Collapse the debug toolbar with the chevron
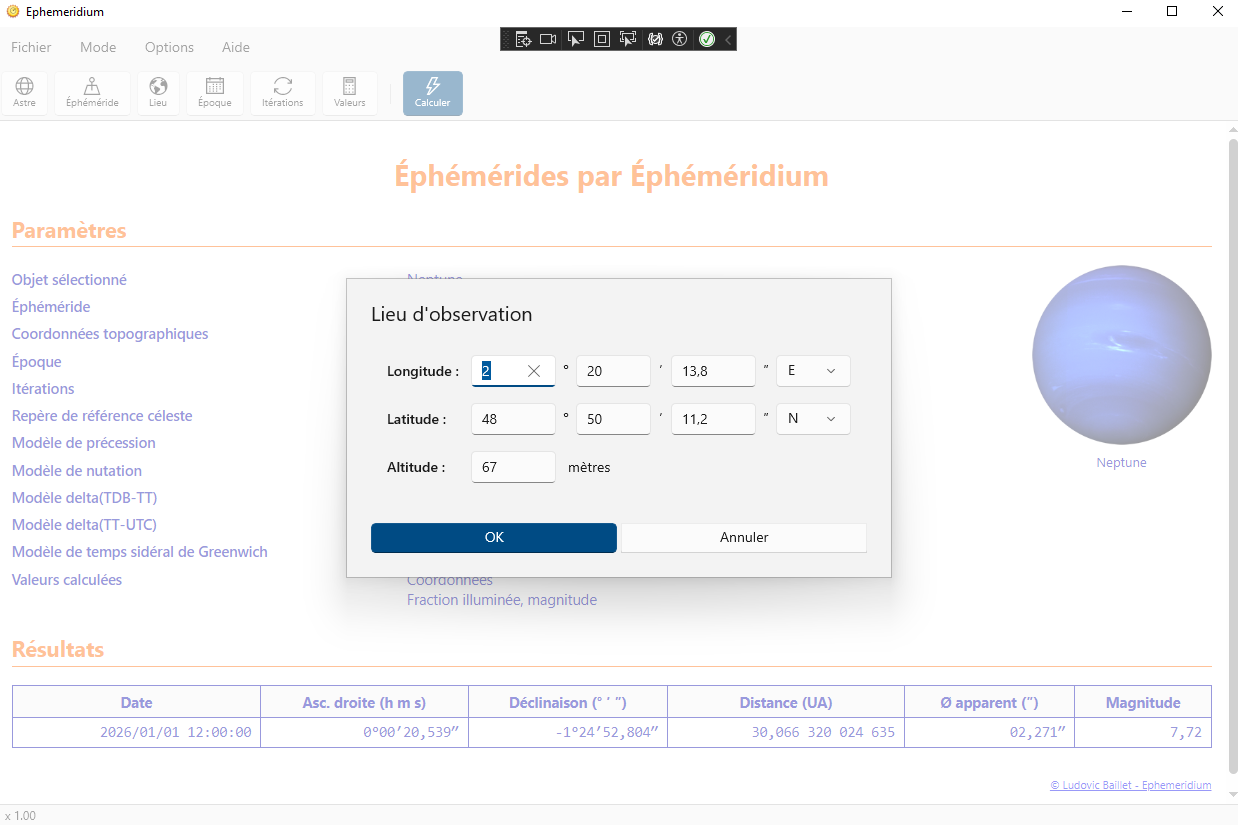1238x825 pixels. click(x=728, y=39)
